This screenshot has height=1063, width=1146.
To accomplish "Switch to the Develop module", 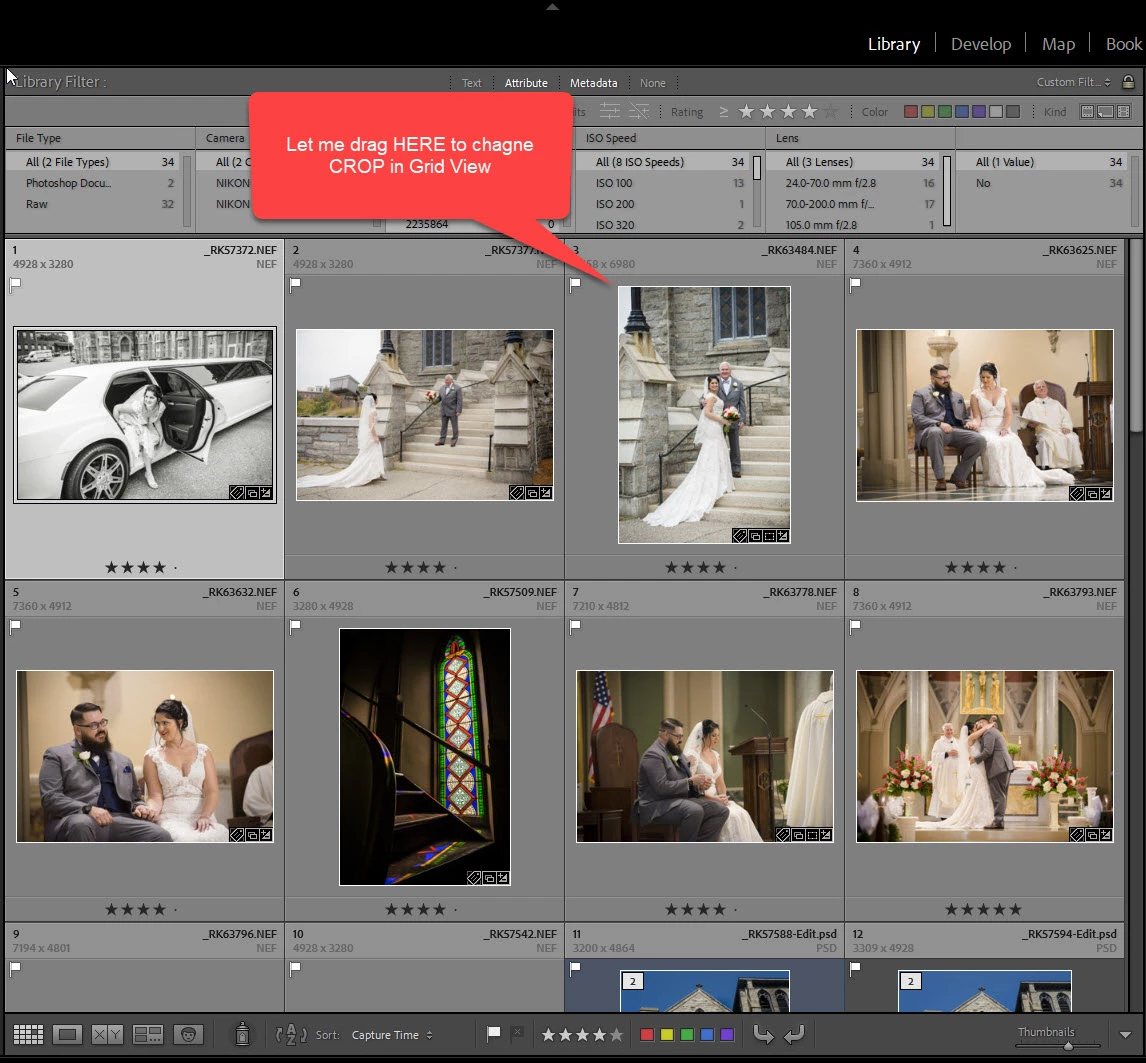I will pos(981,44).
